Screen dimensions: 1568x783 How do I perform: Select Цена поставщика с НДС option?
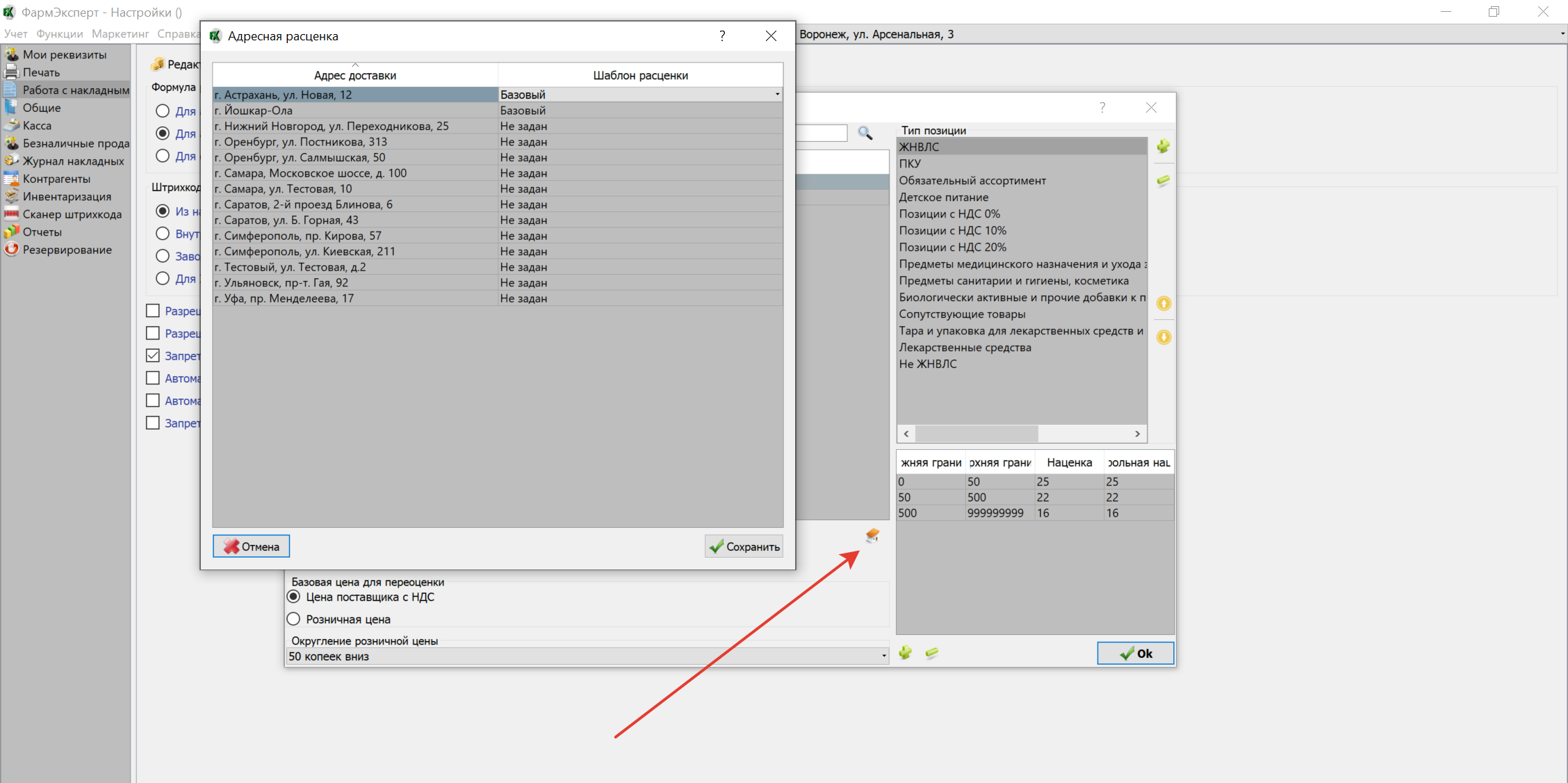[x=294, y=597]
